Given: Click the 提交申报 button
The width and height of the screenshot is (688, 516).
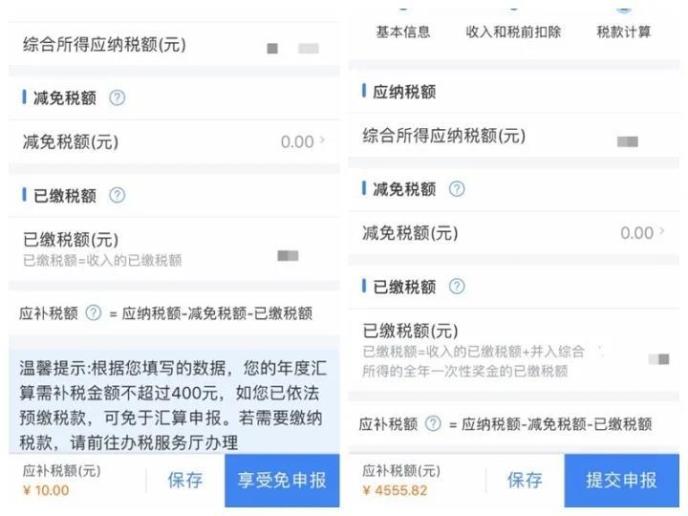Looking at the screenshot, I should pyautogui.click(x=622, y=480).
